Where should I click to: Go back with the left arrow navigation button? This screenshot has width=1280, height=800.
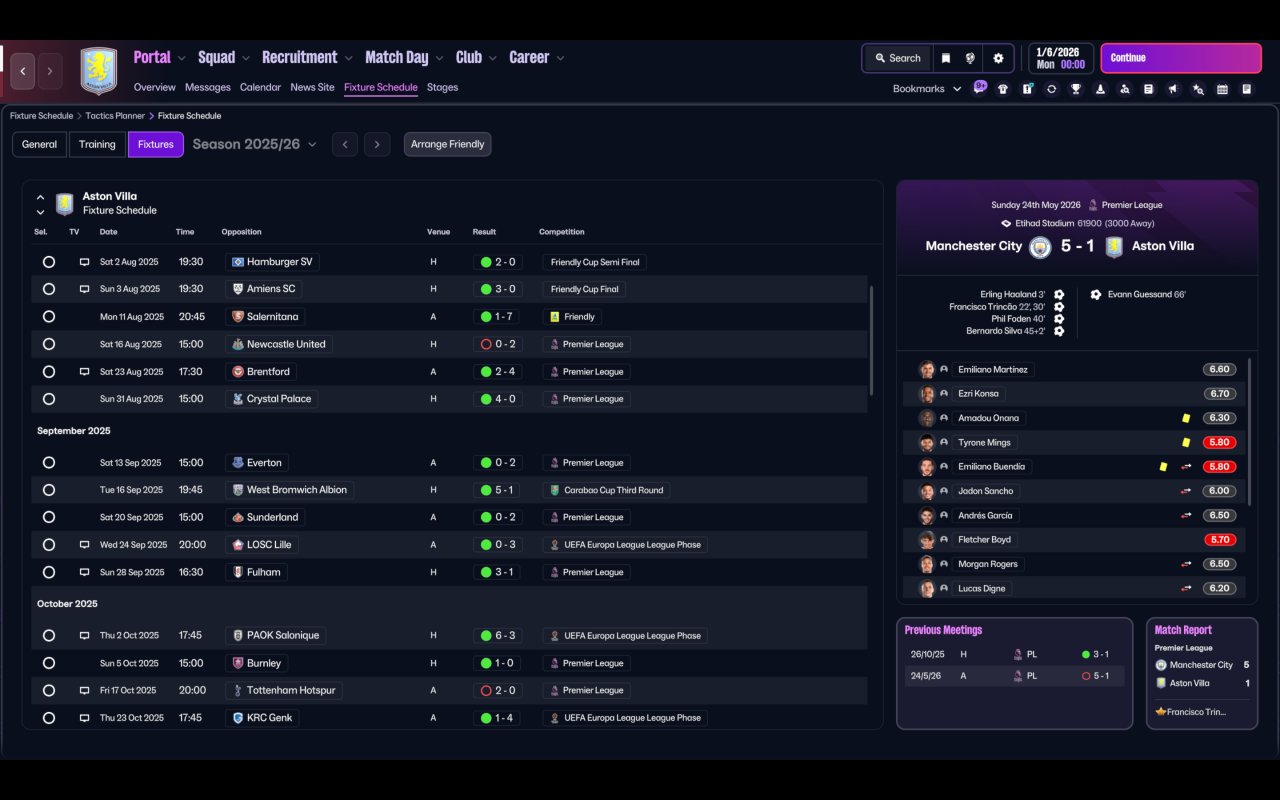point(23,71)
